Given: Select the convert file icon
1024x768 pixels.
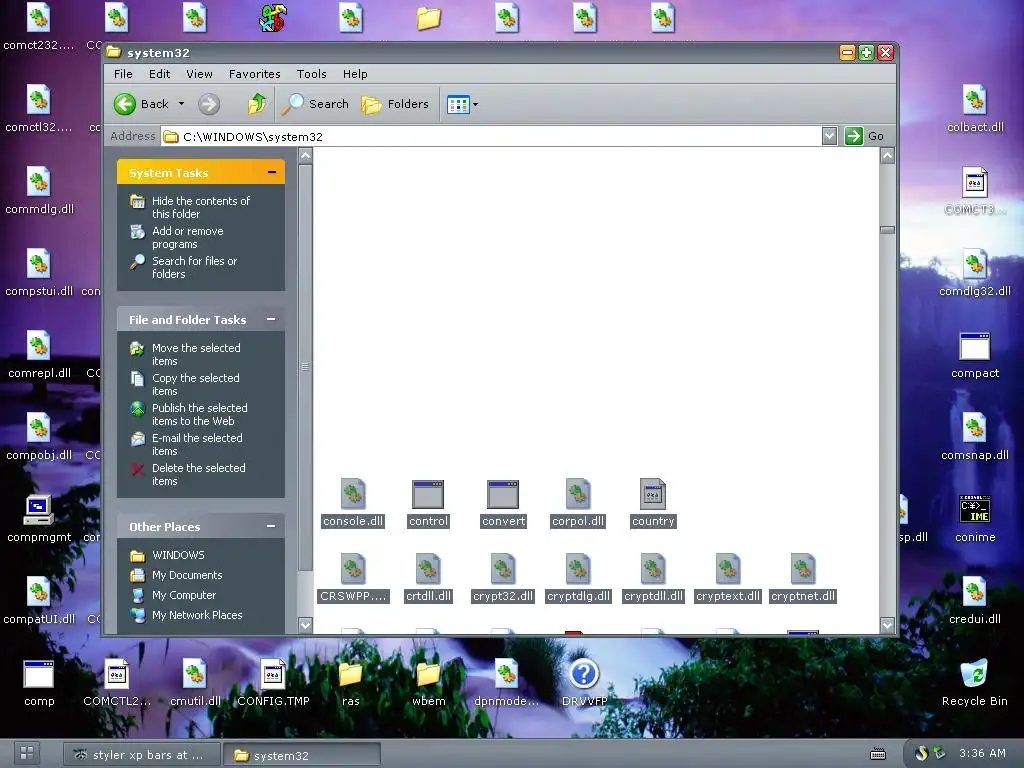Looking at the screenshot, I should tap(503, 494).
